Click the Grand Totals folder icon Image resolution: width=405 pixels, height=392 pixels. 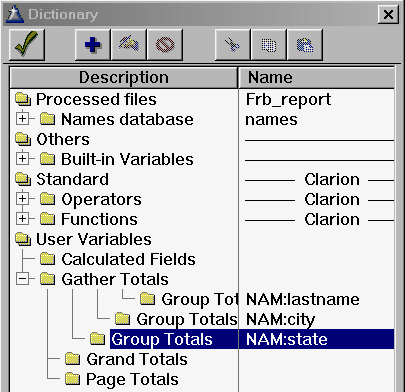73,359
